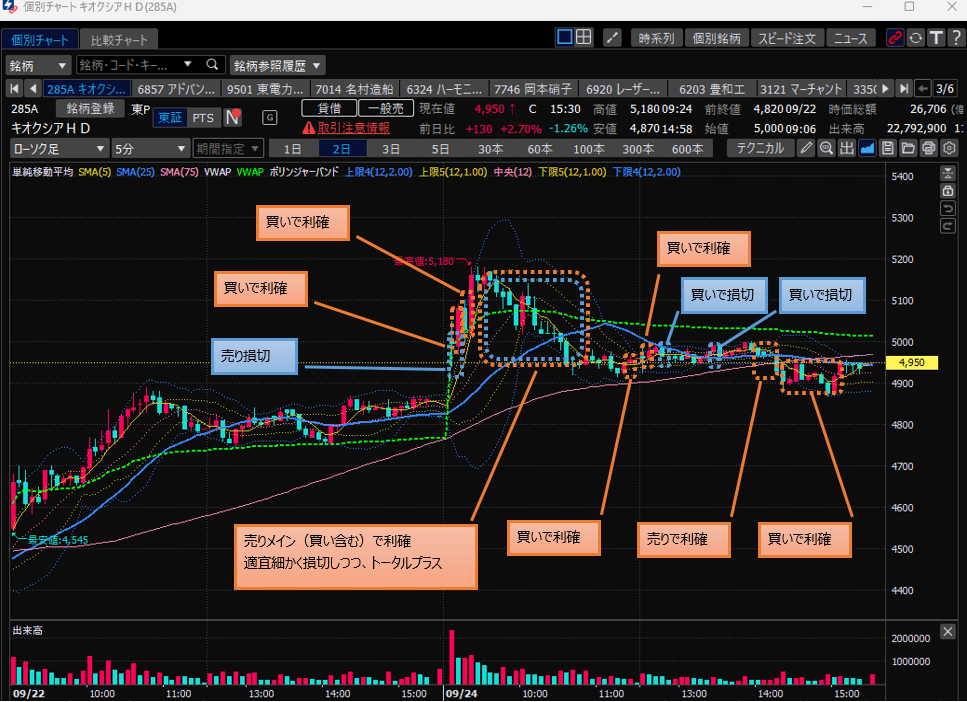967x702 pixels.
Task: Toggle the volume area chart icon
Action: (867, 148)
